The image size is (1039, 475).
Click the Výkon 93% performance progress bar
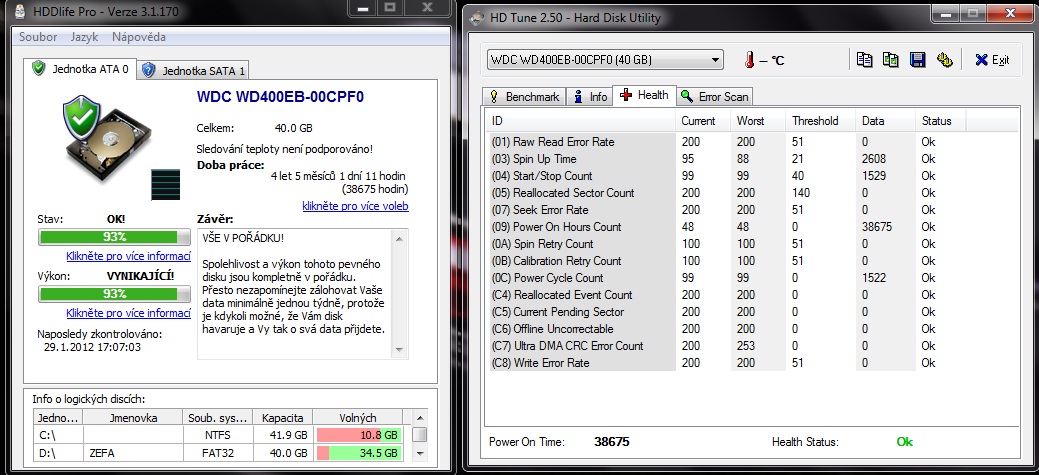[115, 293]
